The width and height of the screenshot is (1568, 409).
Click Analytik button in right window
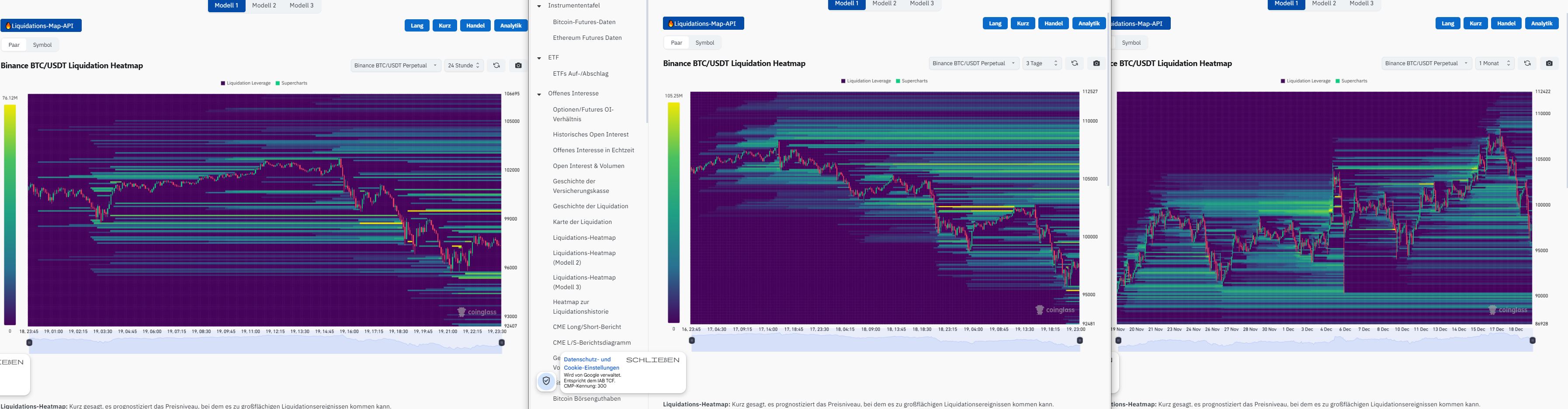point(1542,23)
